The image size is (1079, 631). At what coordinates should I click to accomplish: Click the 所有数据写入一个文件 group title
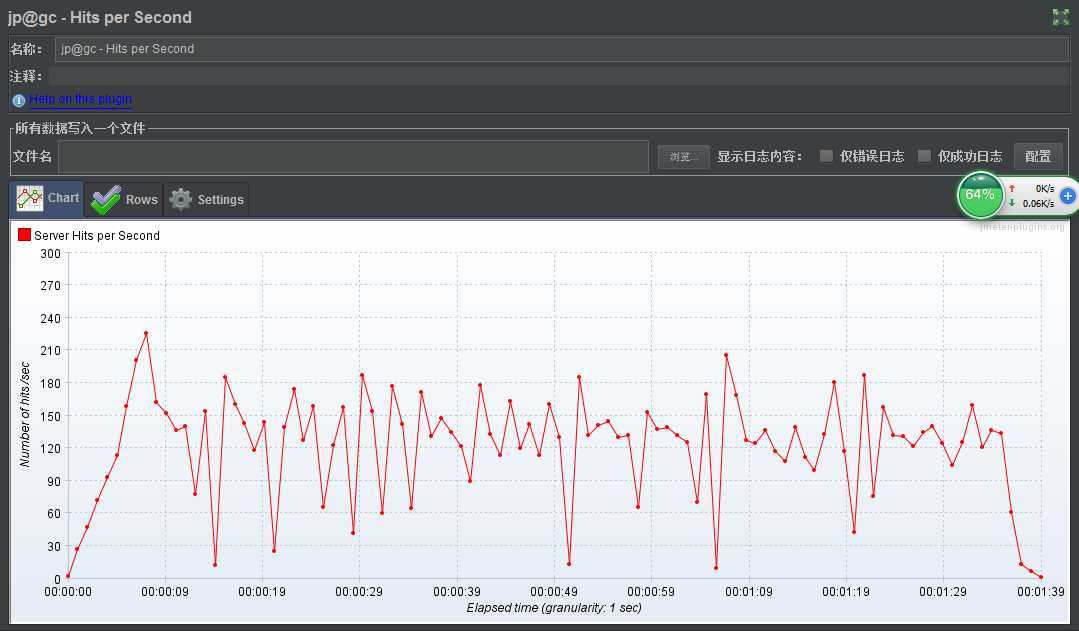80,128
